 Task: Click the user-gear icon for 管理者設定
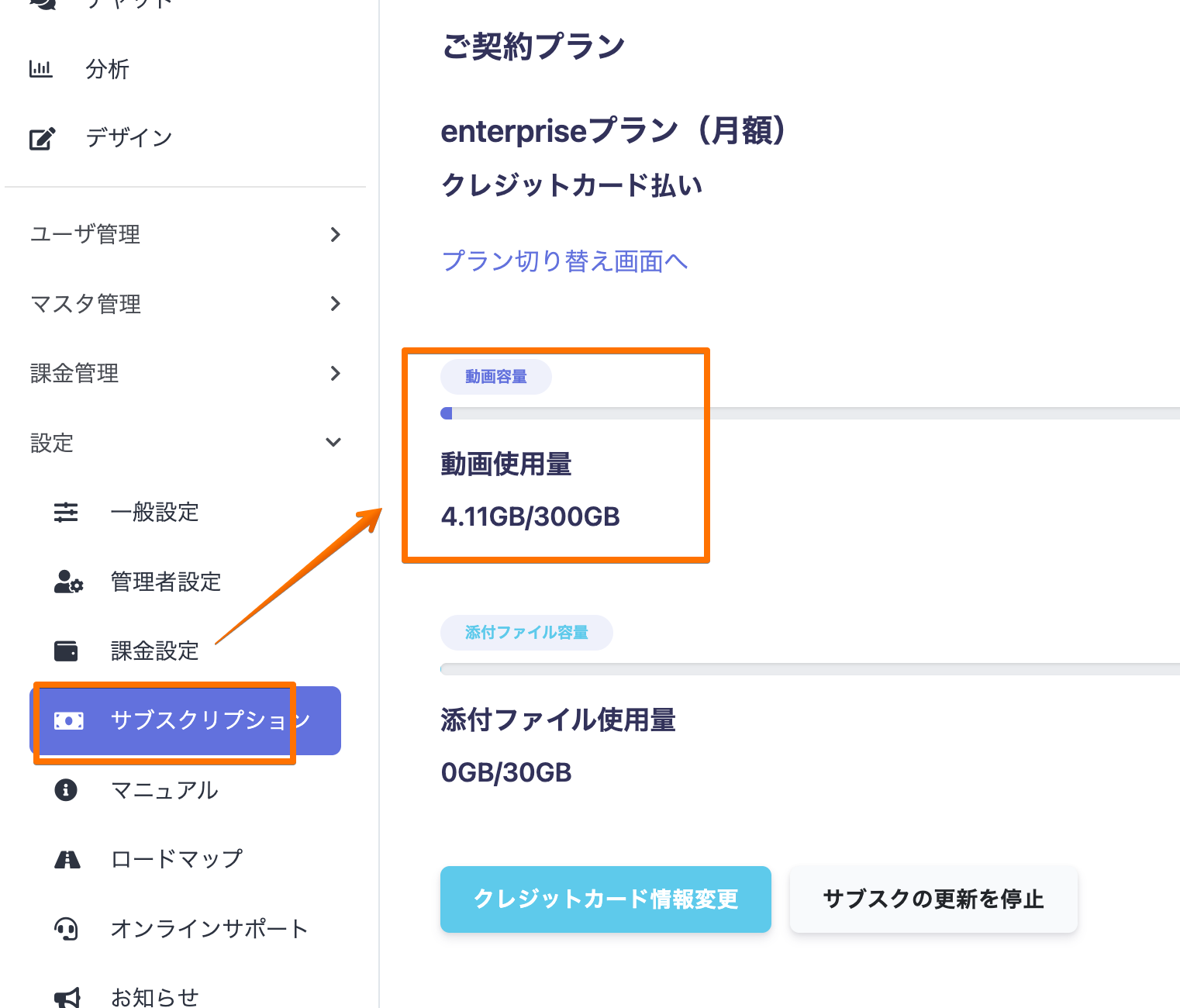click(68, 582)
